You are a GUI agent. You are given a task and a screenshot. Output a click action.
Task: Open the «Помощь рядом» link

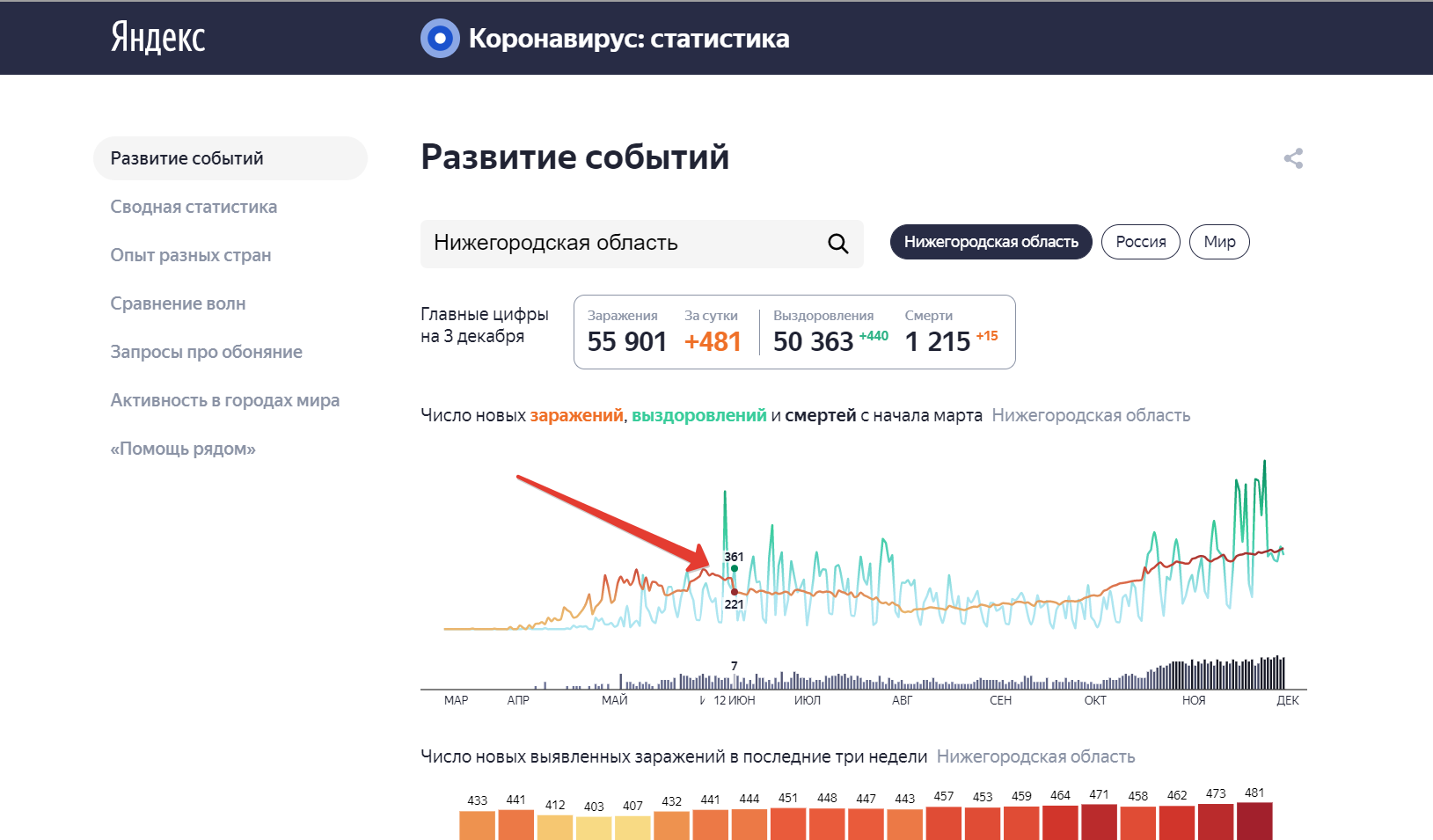click(183, 449)
